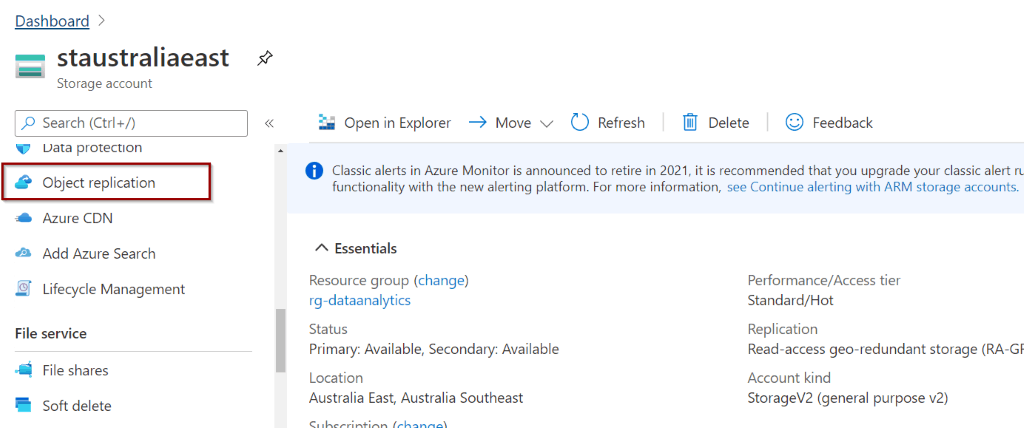This screenshot has height=428, width=1024.
Task: Select the staustraliaeast title text
Action: pyautogui.click(x=143, y=58)
